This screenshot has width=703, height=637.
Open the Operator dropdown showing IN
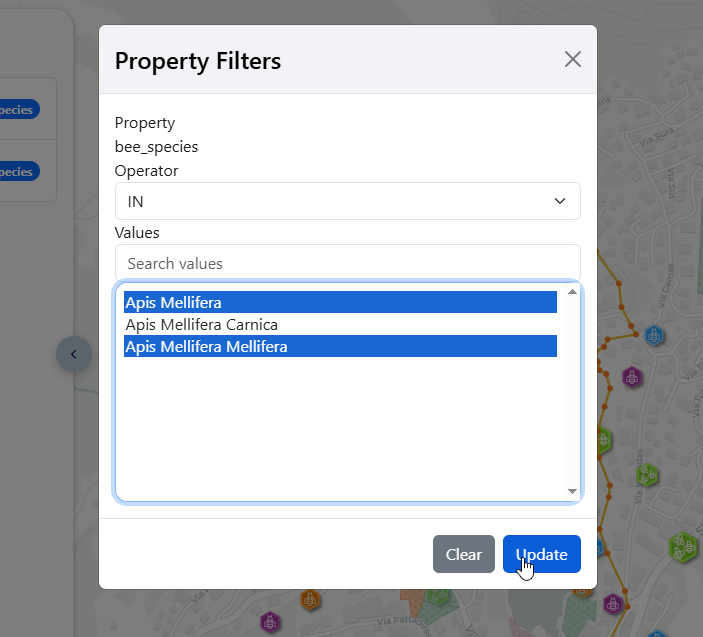coord(347,201)
